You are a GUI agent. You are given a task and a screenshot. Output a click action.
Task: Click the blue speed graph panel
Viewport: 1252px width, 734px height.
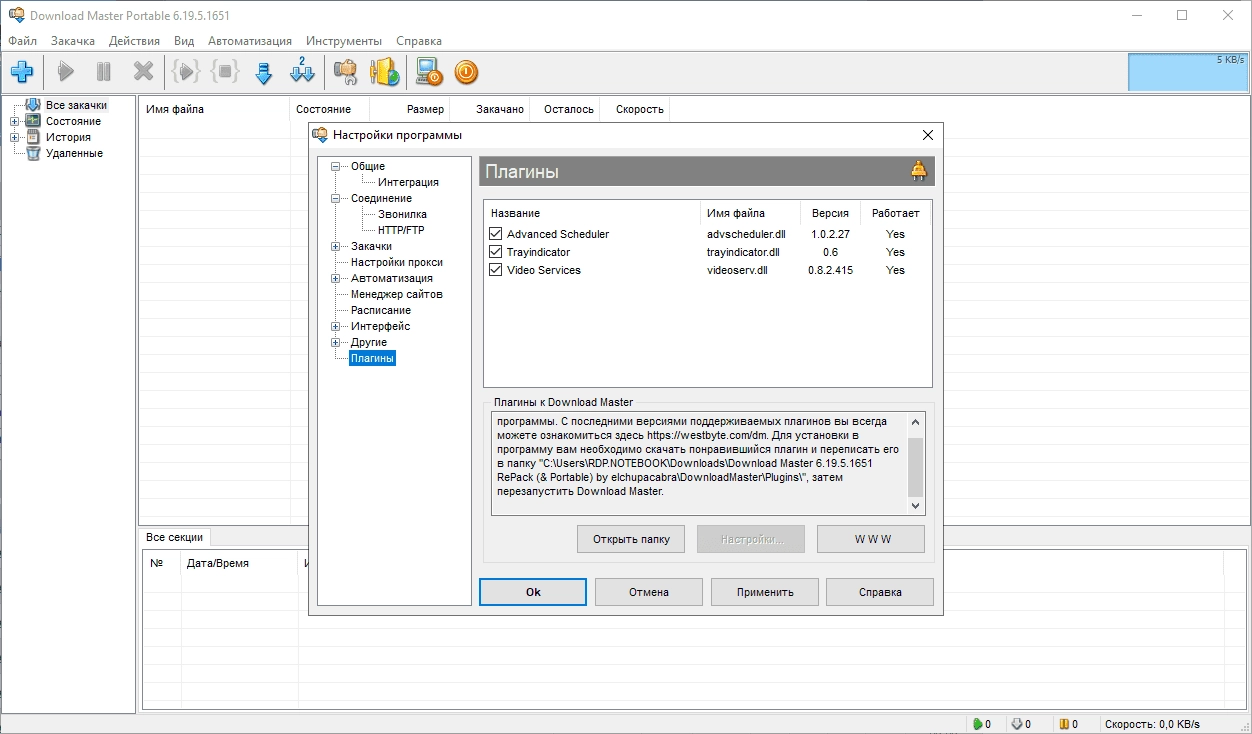[1188, 72]
